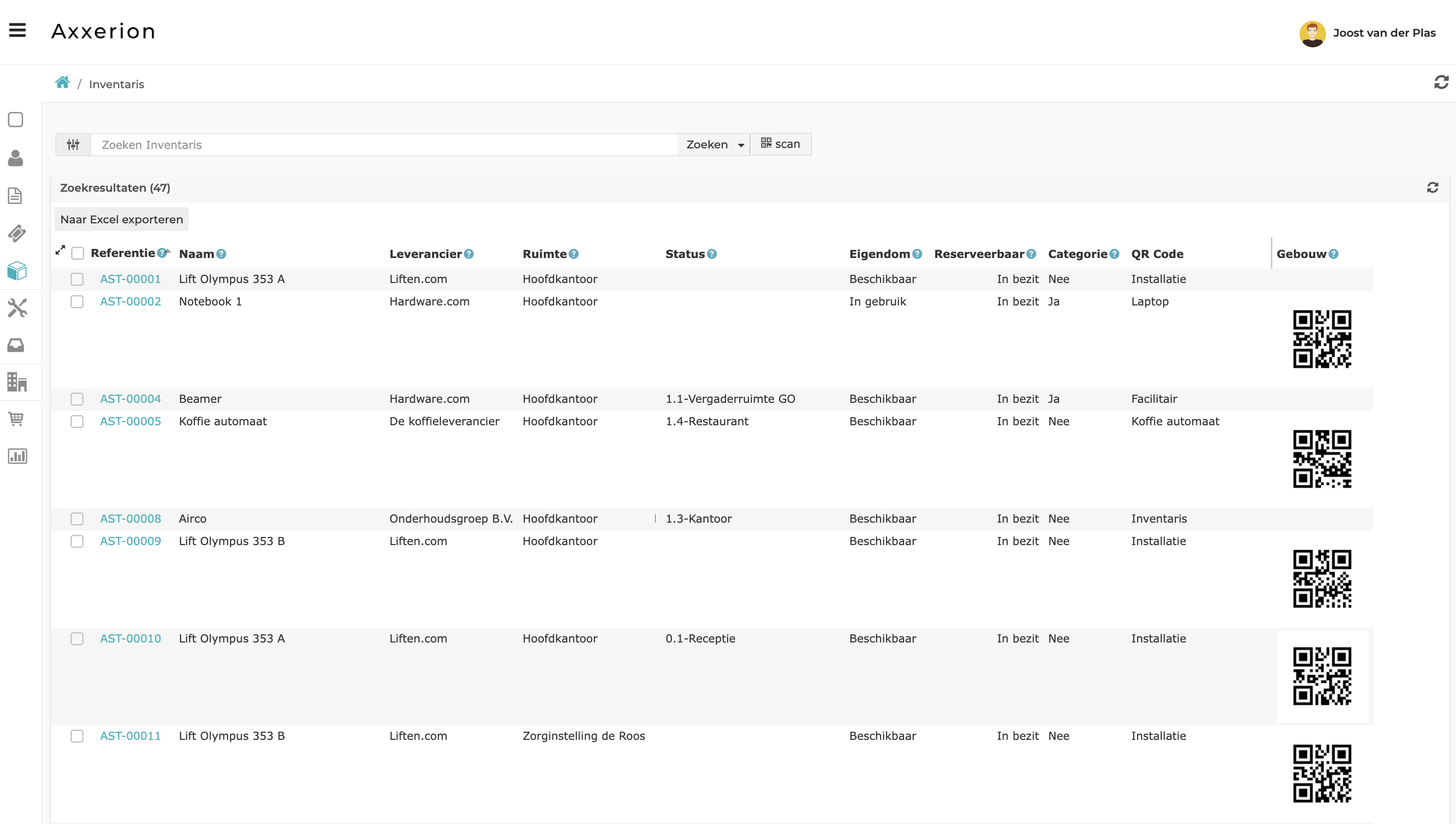This screenshot has height=824, width=1456.
Task: Expand the Zoeken dropdown arrow
Action: [x=741, y=145]
